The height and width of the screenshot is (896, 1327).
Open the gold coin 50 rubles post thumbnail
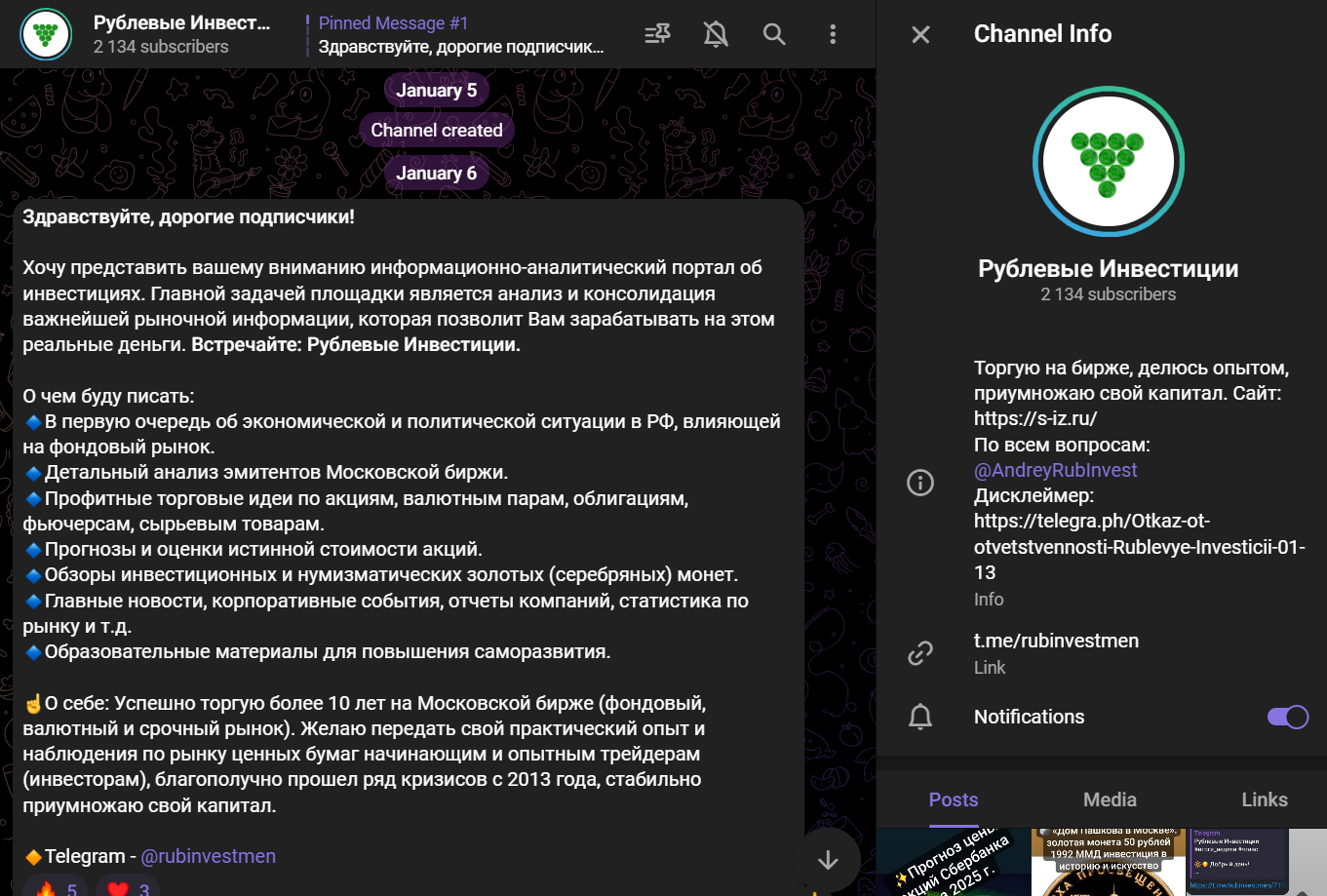click(x=1109, y=863)
